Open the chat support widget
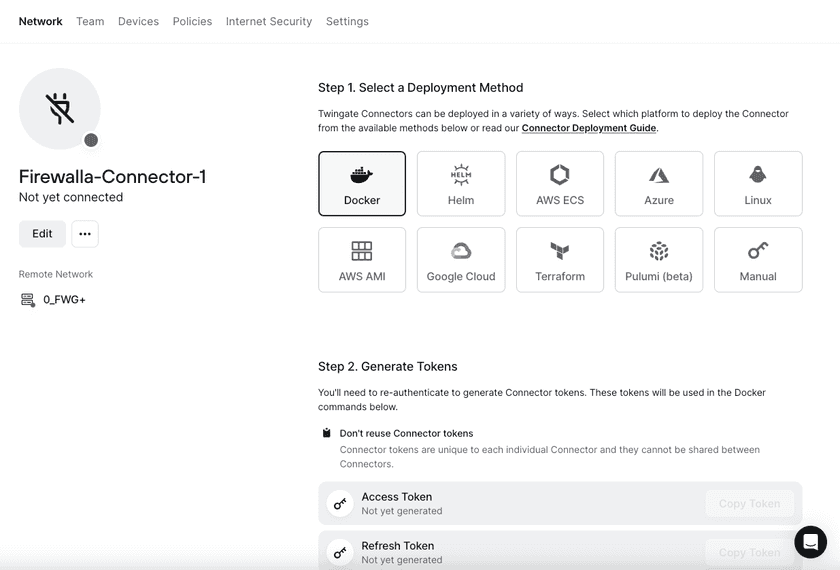This screenshot has height=570, width=840. 810,541
